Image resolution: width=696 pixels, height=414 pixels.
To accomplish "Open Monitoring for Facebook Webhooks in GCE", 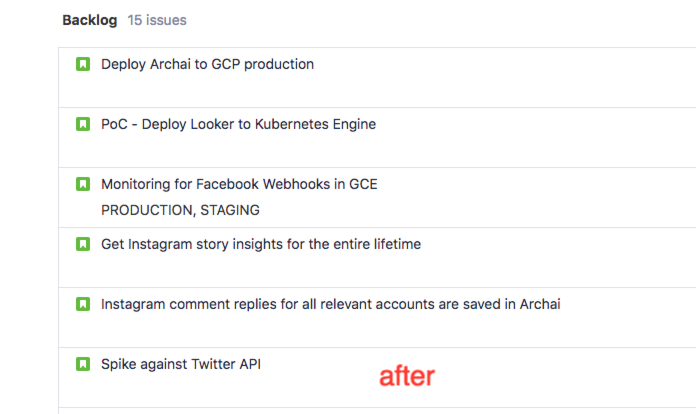I will click(x=239, y=184).
